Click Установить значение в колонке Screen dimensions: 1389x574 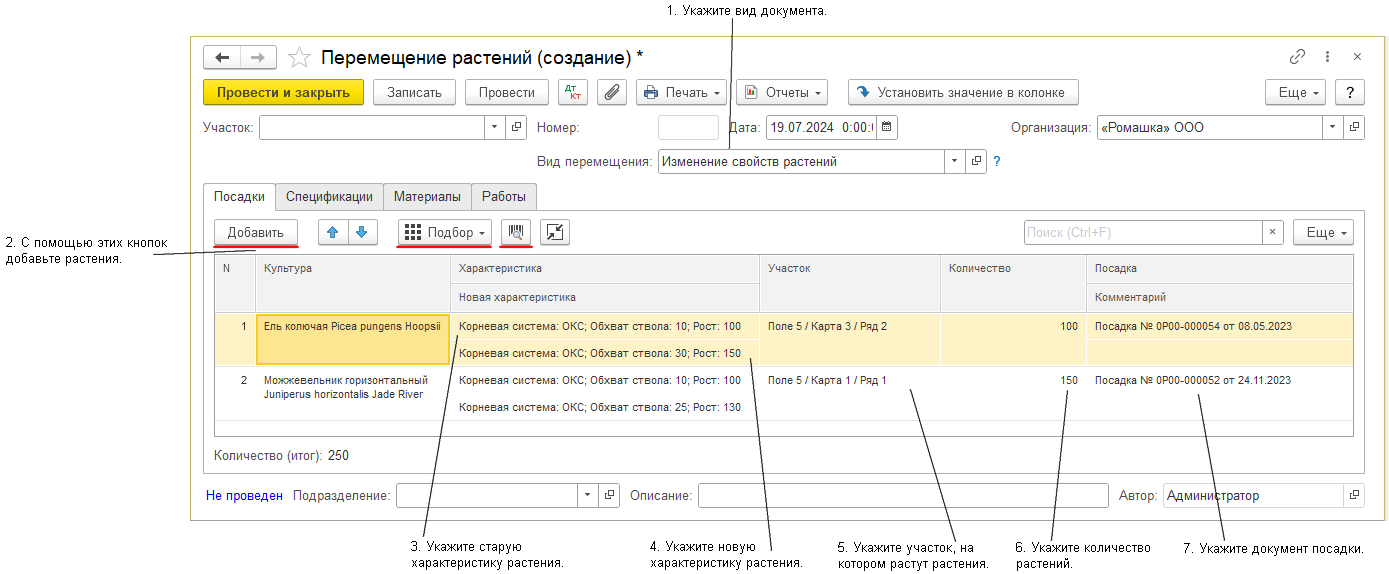963,92
